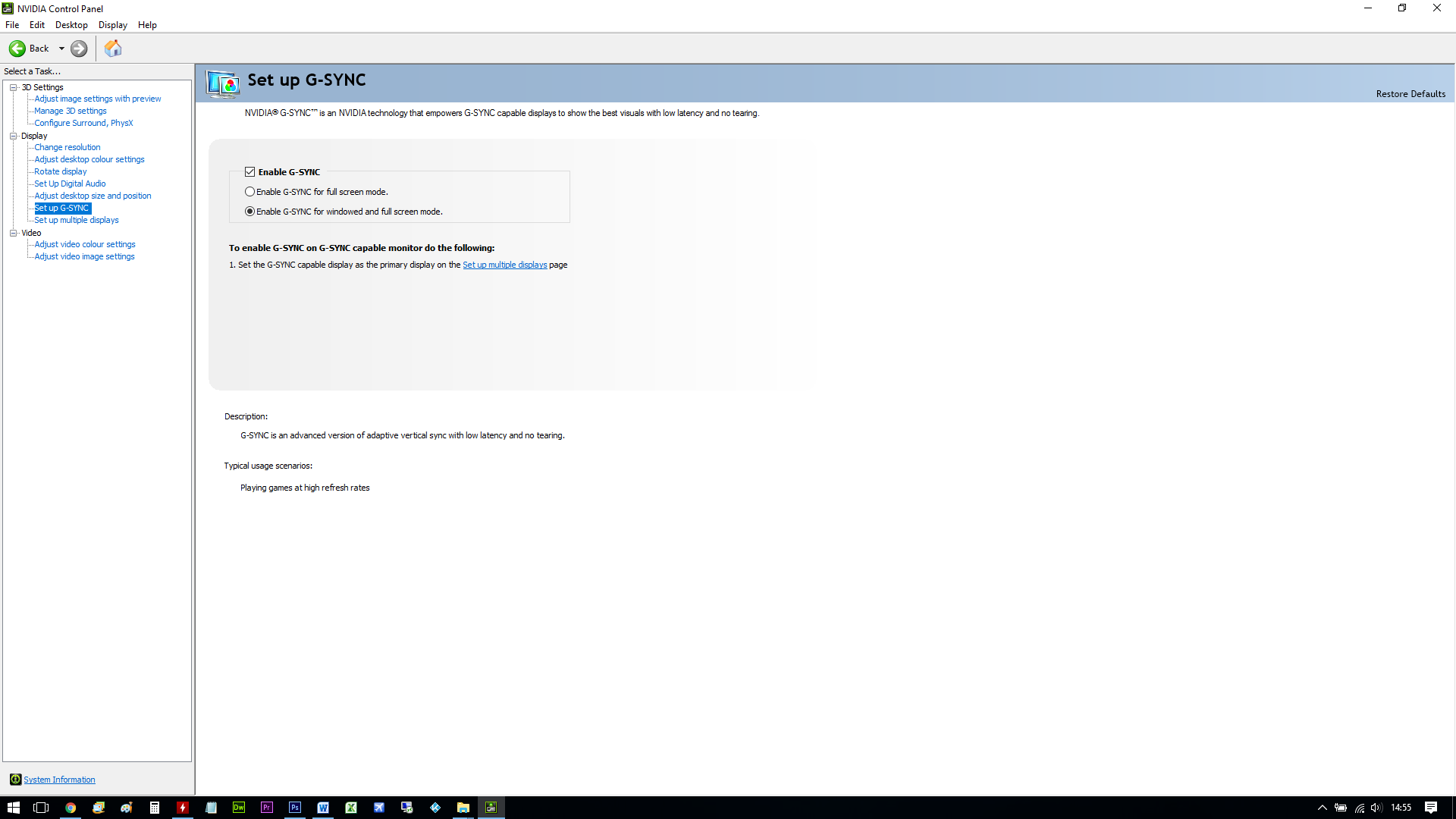
Task: Click the Forward arrow icon
Action: coord(79,49)
